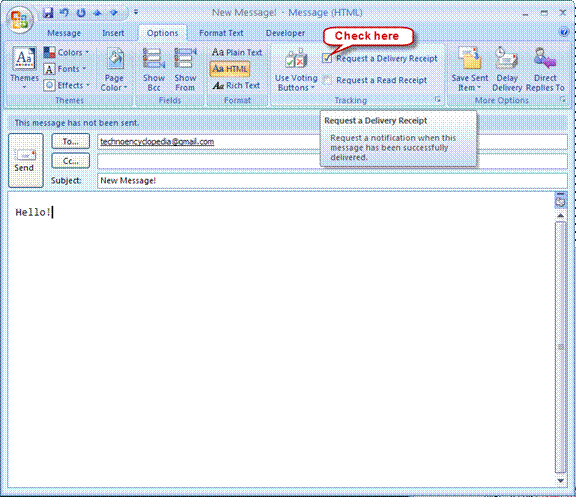
Task: Show the From field
Action: 185,70
